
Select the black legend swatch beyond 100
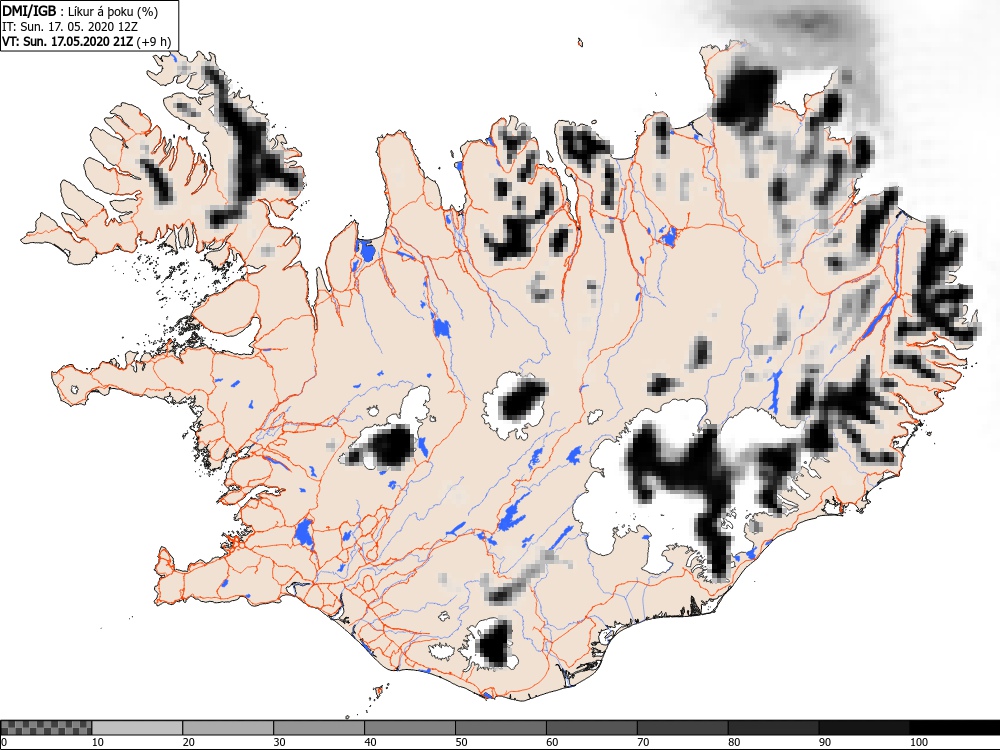[x=954, y=728]
